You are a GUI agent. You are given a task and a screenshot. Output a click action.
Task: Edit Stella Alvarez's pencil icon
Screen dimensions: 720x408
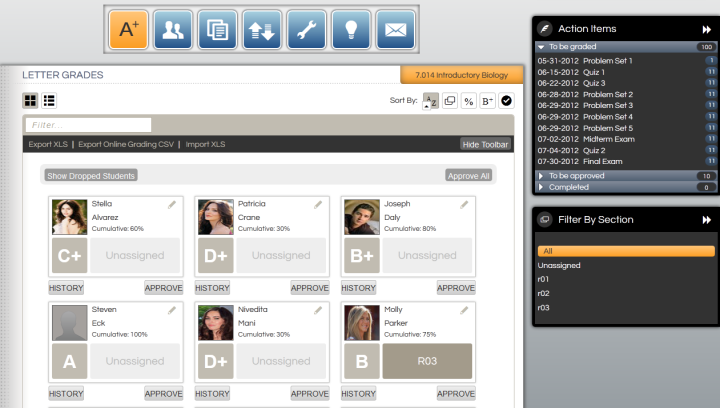click(x=172, y=204)
